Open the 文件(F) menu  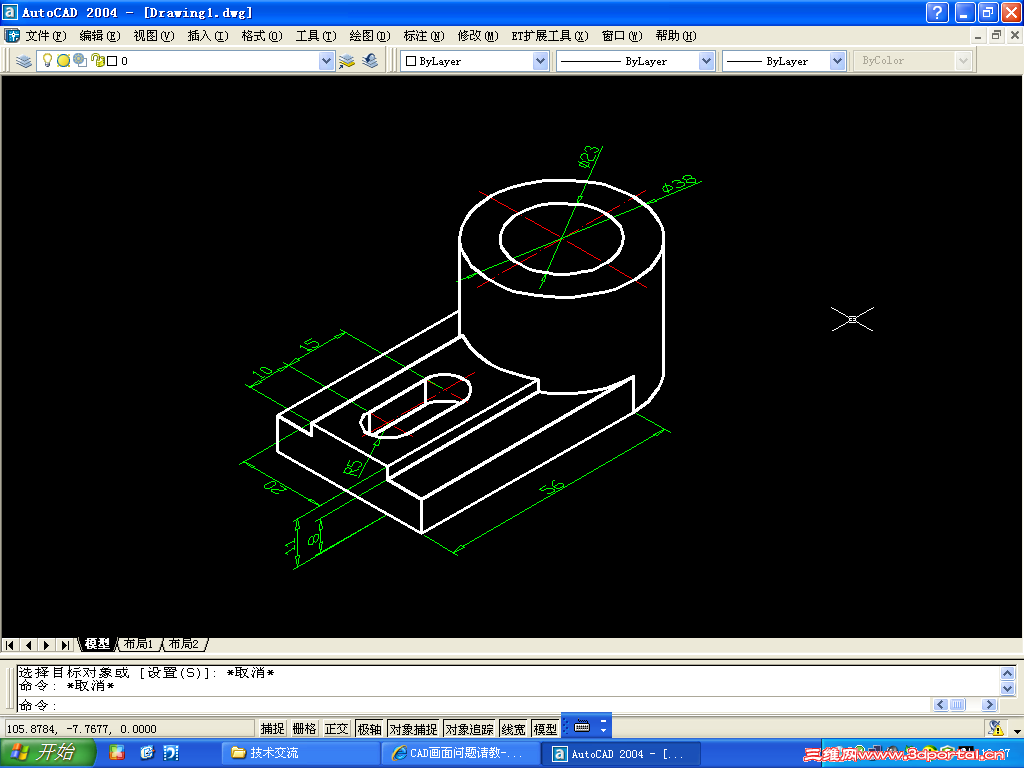pos(46,36)
